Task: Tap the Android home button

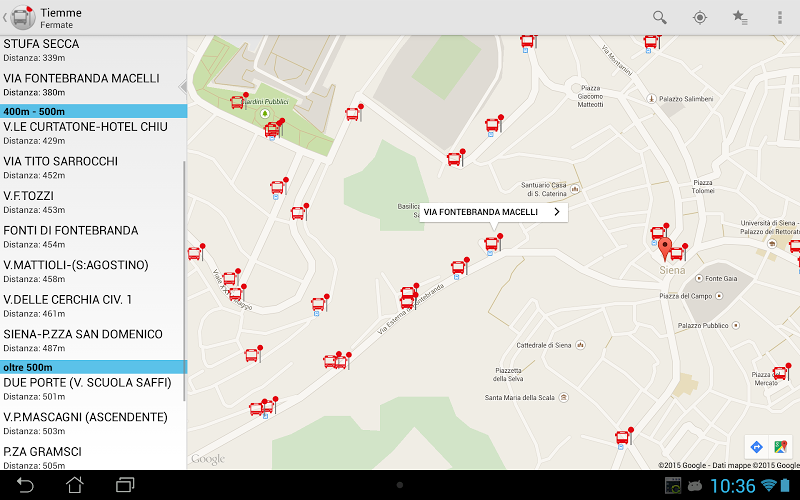Action: [74, 485]
